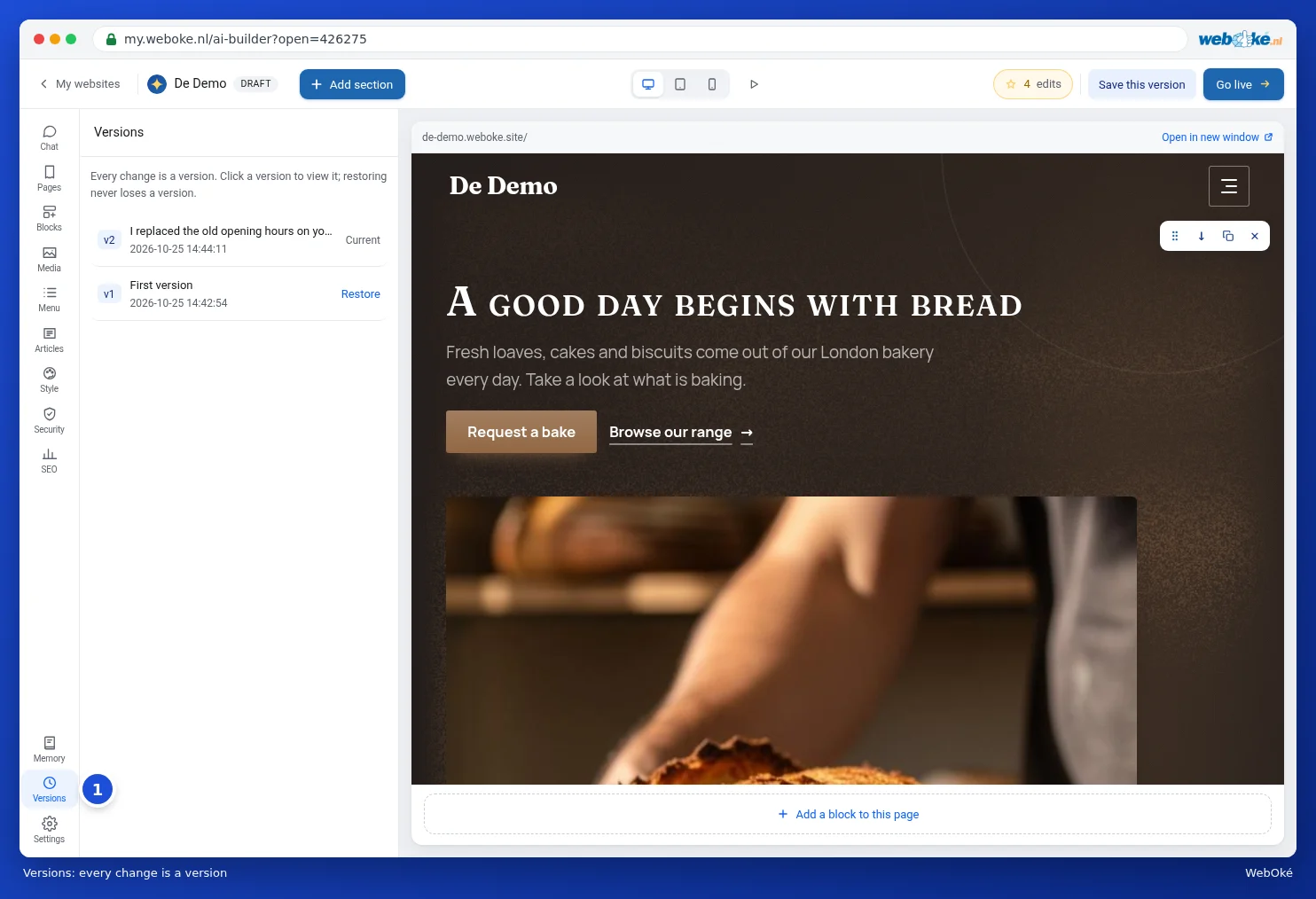This screenshot has width=1316, height=899.
Task: Switch to desktop preview mode
Action: point(648,84)
